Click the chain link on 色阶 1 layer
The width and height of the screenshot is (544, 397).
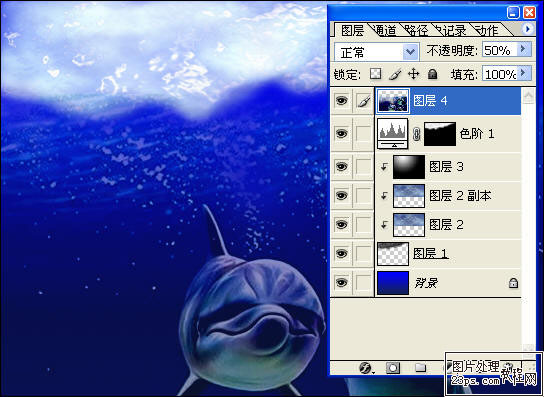pos(416,134)
